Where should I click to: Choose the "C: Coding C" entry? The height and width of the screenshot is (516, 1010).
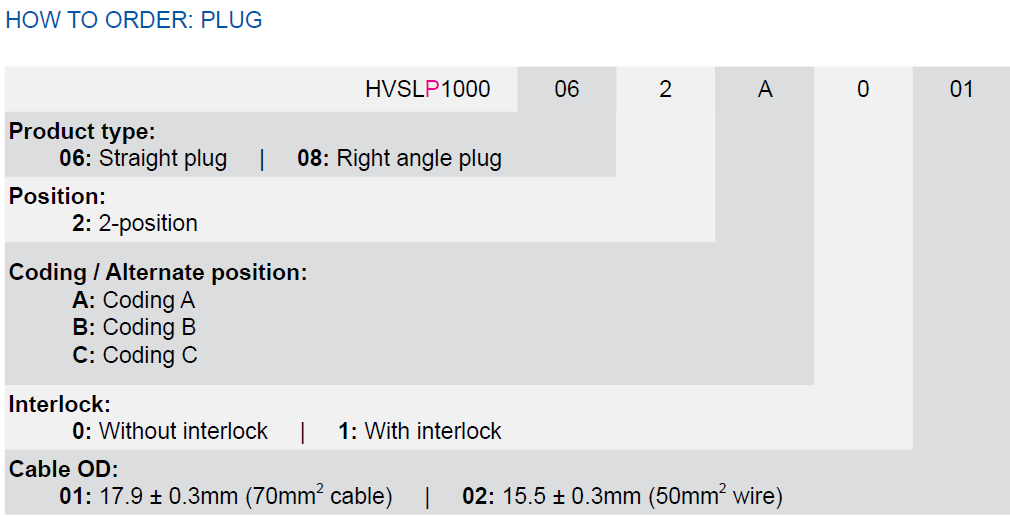click(x=134, y=355)
